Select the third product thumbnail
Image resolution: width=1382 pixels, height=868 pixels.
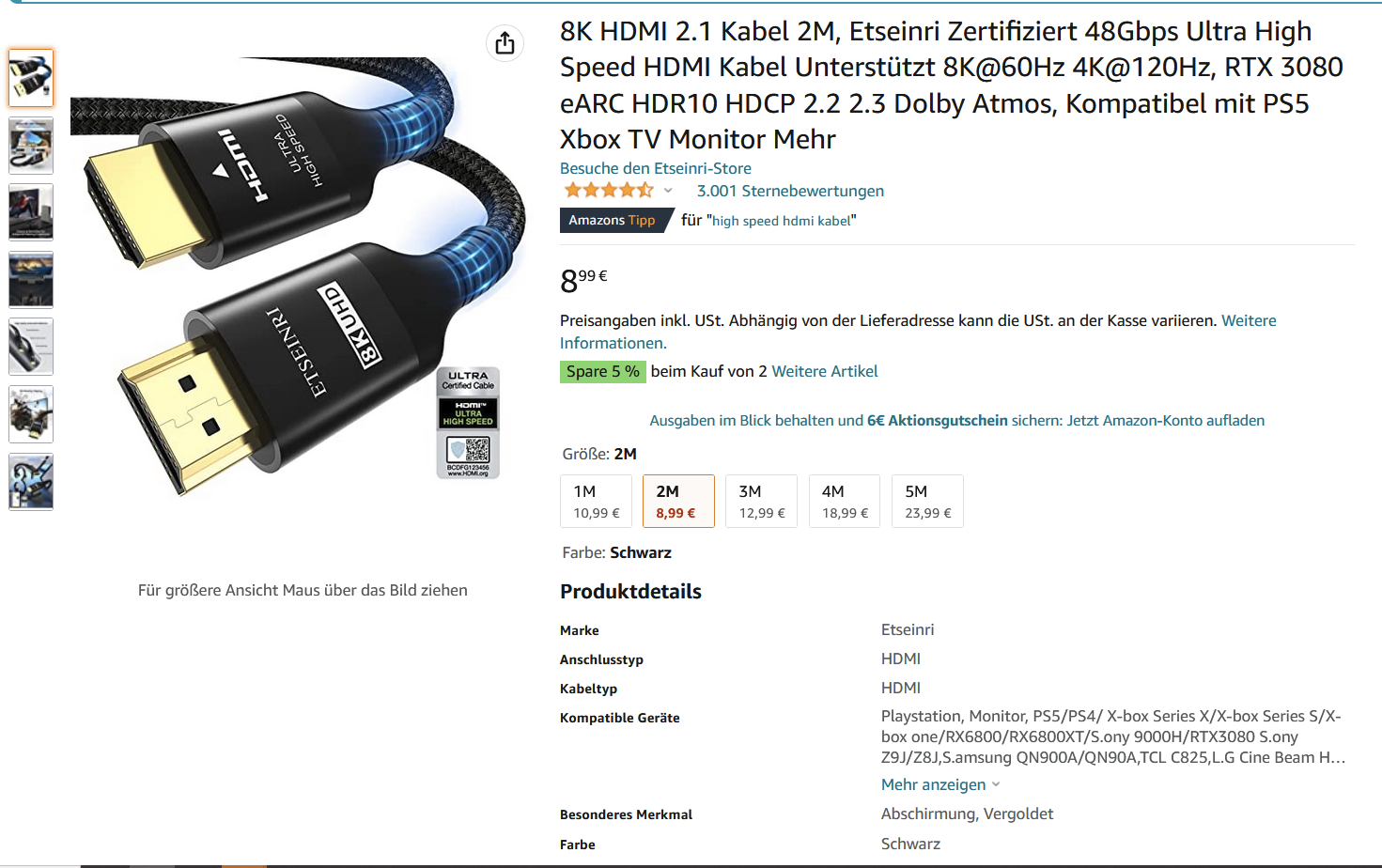coord(31,212)
